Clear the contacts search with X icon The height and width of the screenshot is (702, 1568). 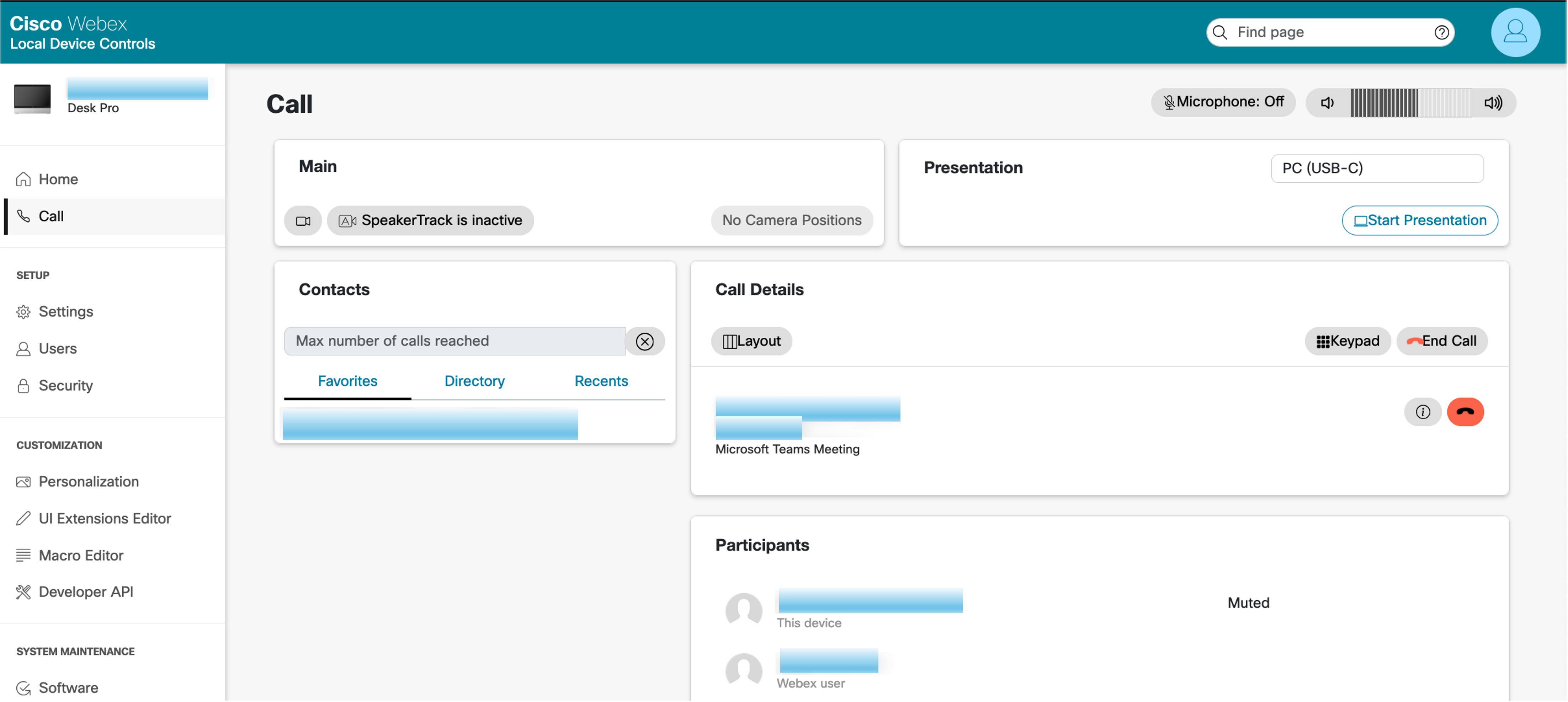[645, 341]
